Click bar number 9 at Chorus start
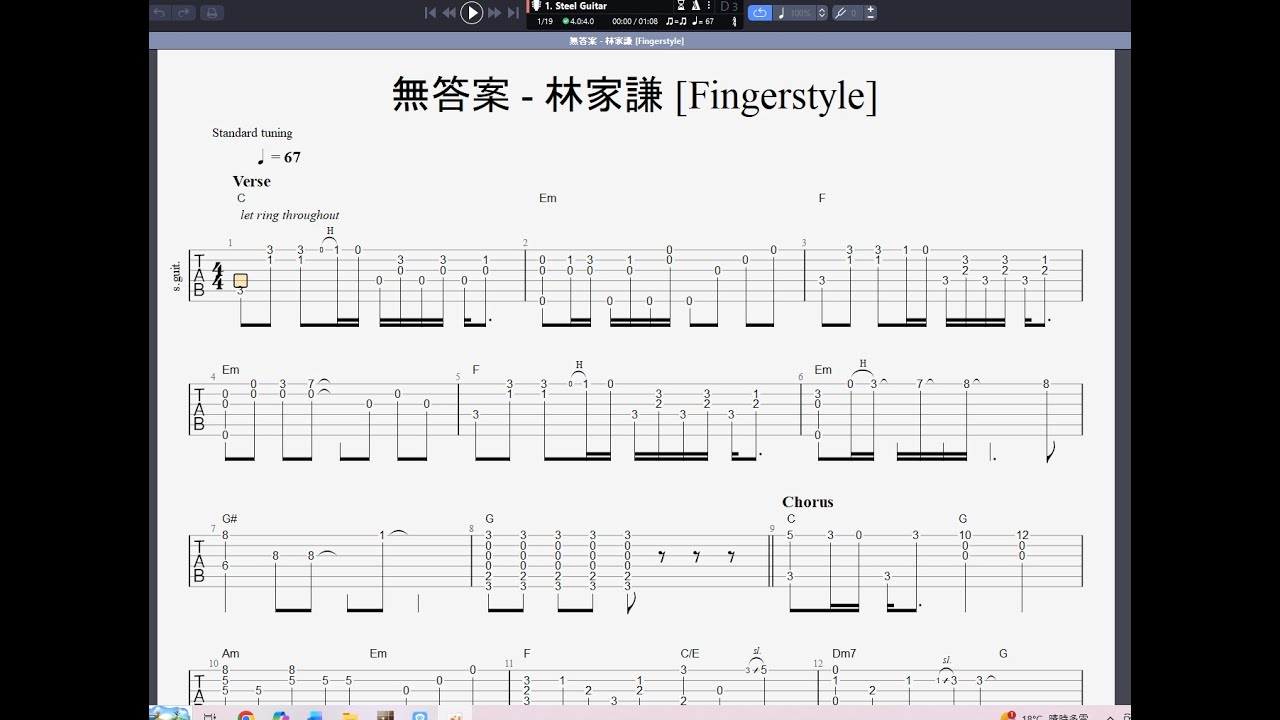The width and height of the screenshot is (1280, 720). (772, 529)
